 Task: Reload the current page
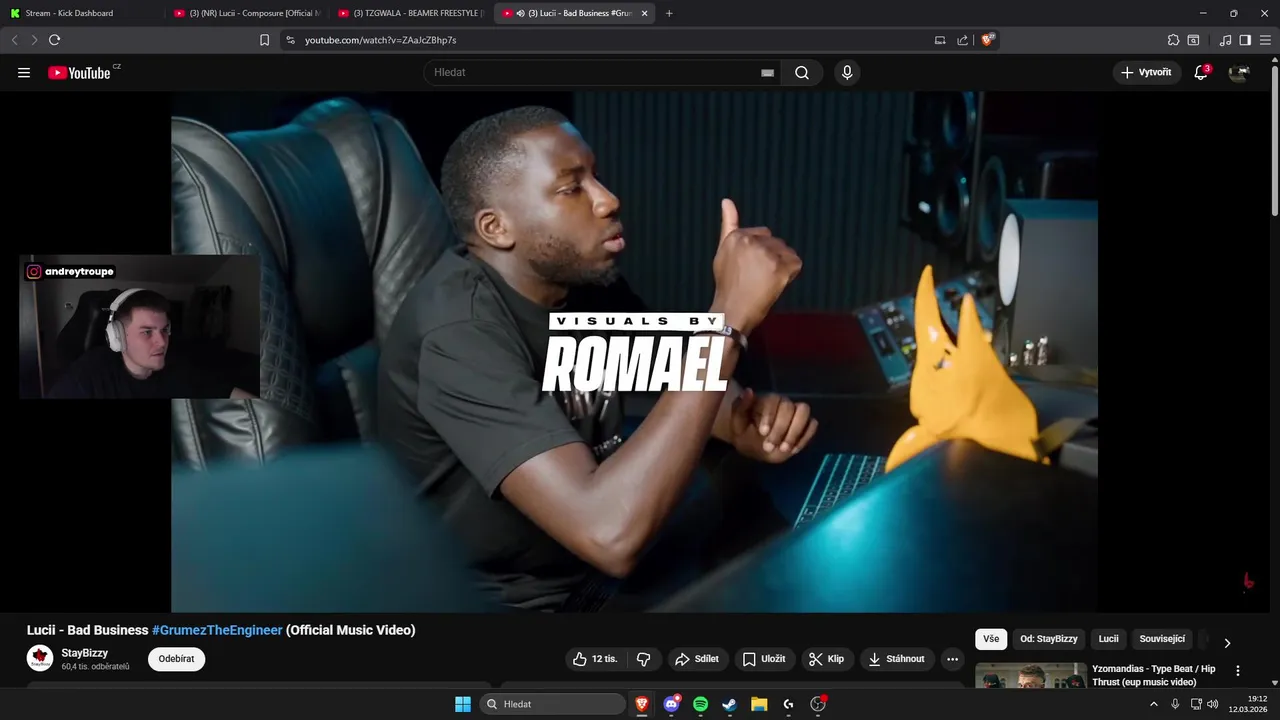pyautogui.click(x=54, y=40)
